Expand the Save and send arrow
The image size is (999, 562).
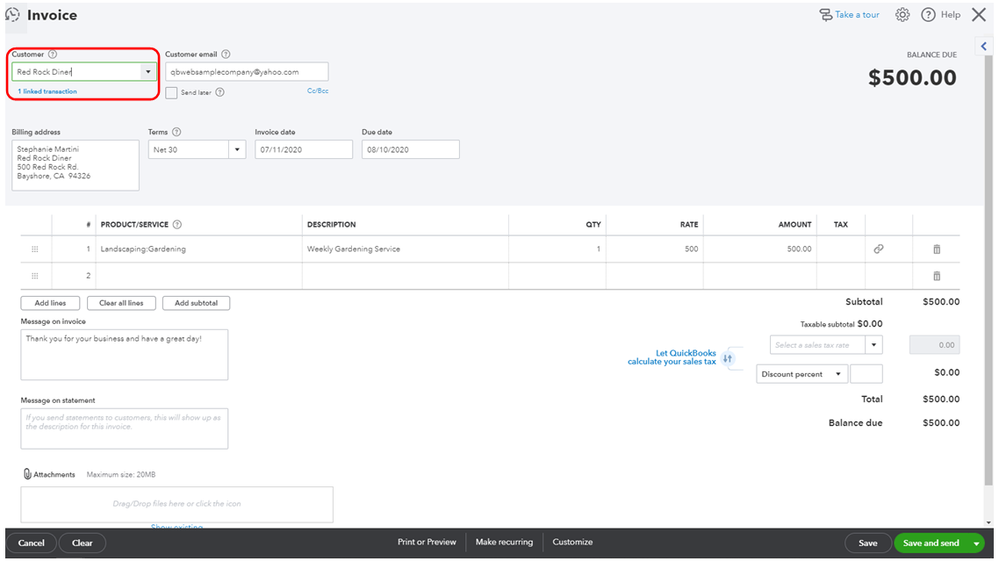976,543
